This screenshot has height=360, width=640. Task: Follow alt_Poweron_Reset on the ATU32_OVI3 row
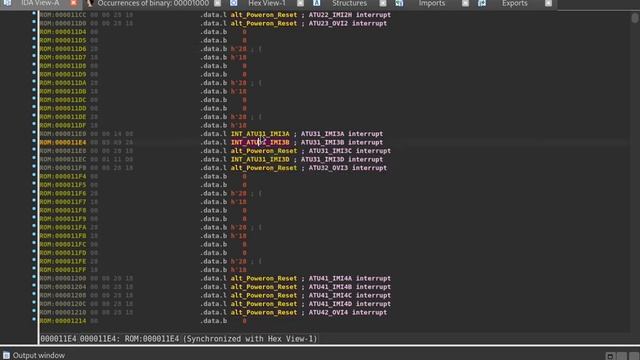pyautogui.click(x=264, y=168)
